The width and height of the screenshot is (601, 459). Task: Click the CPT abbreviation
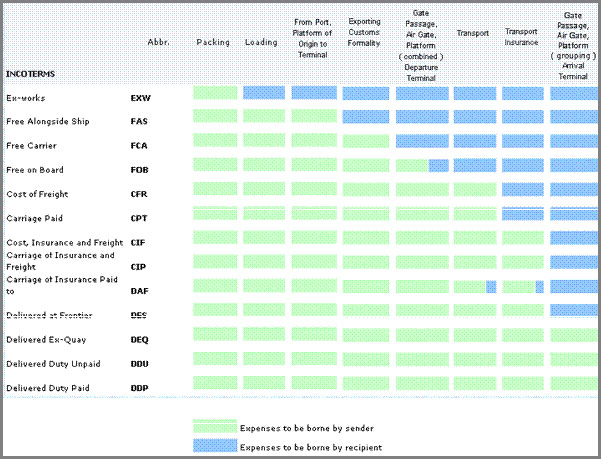pyautogui.click(x=141, y=218)
